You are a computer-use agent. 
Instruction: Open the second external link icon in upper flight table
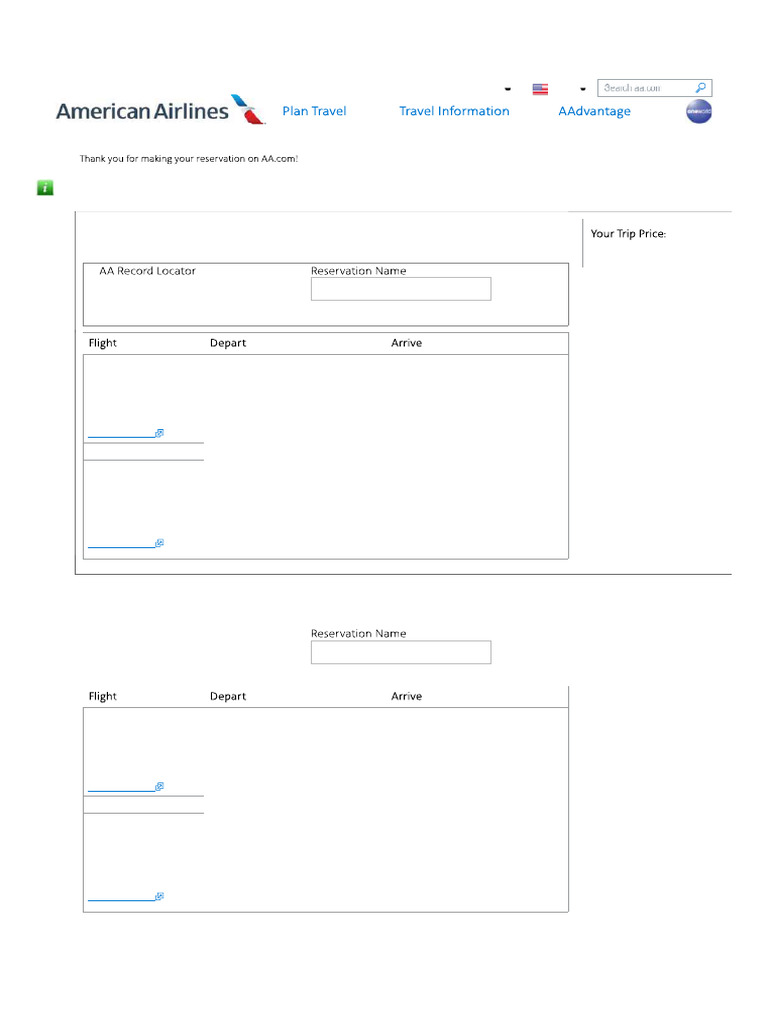pos(159,543)
